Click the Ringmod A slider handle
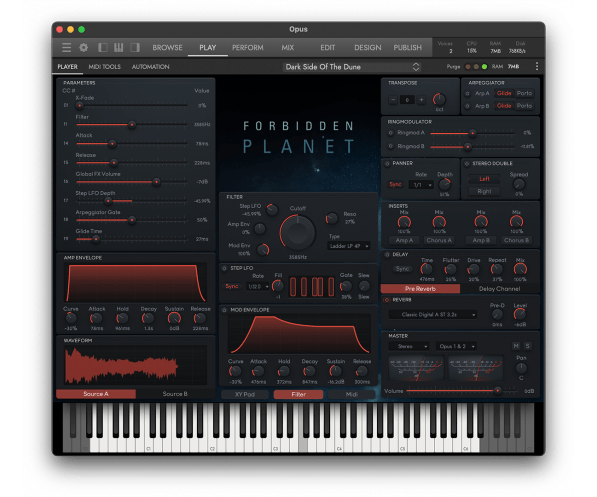The image size is (597, 497). [472, 133]
